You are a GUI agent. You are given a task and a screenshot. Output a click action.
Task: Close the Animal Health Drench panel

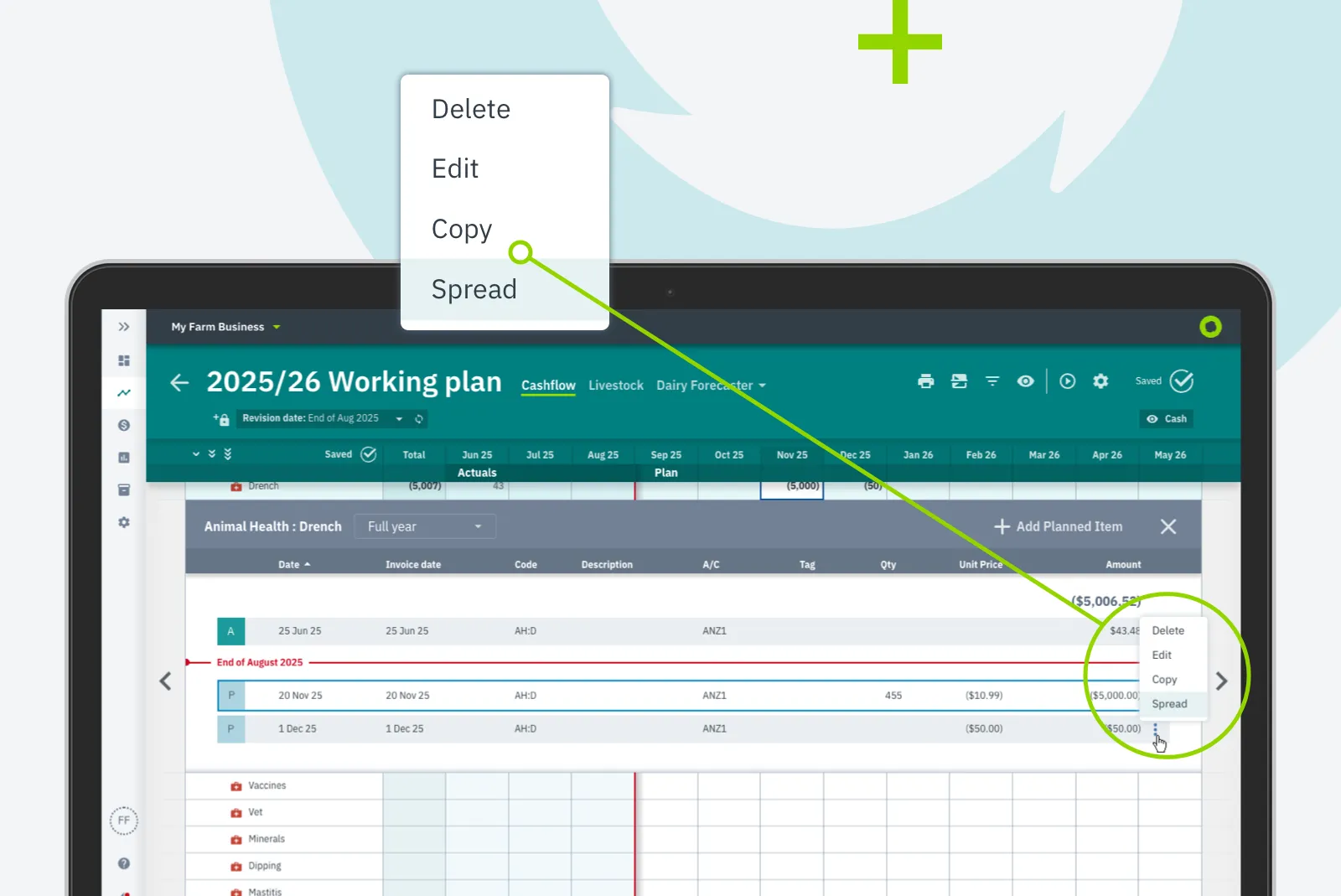pyautogui.click(x=1168, y=526)
